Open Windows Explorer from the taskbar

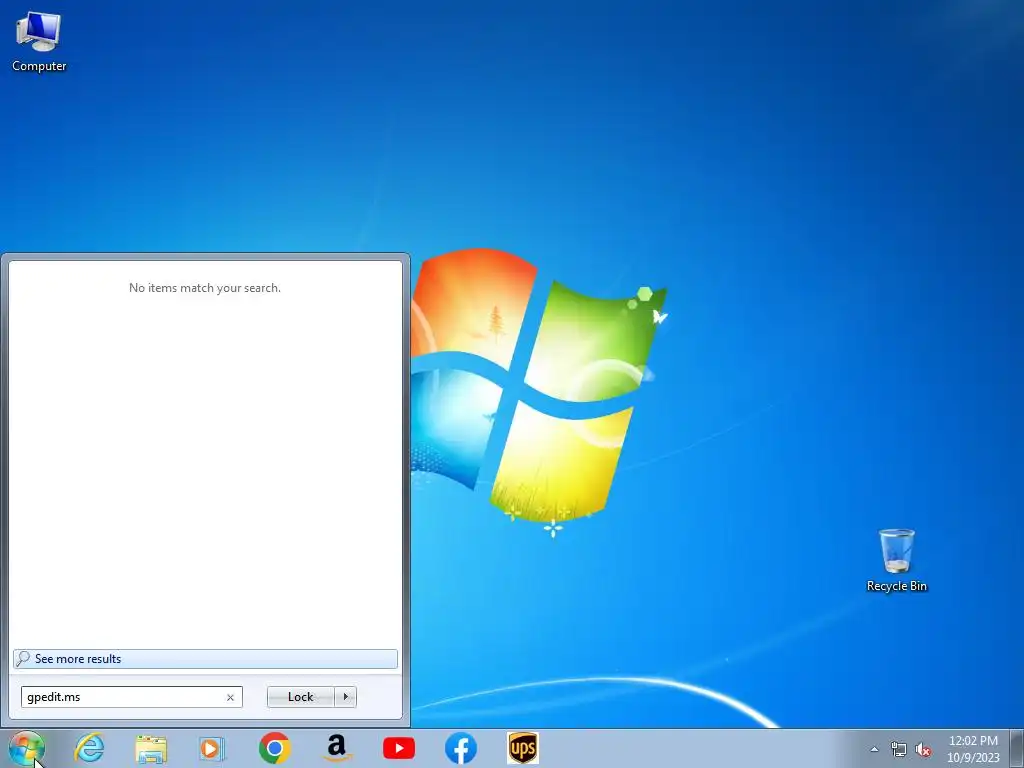tap(151, 748)
